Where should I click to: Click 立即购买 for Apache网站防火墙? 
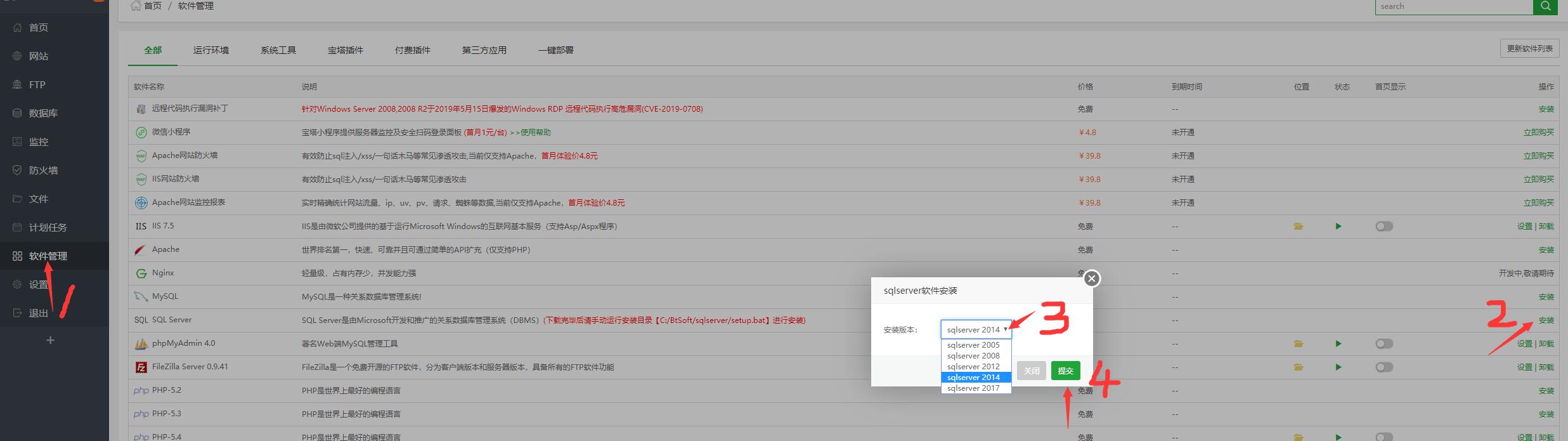click(1539, 156)
